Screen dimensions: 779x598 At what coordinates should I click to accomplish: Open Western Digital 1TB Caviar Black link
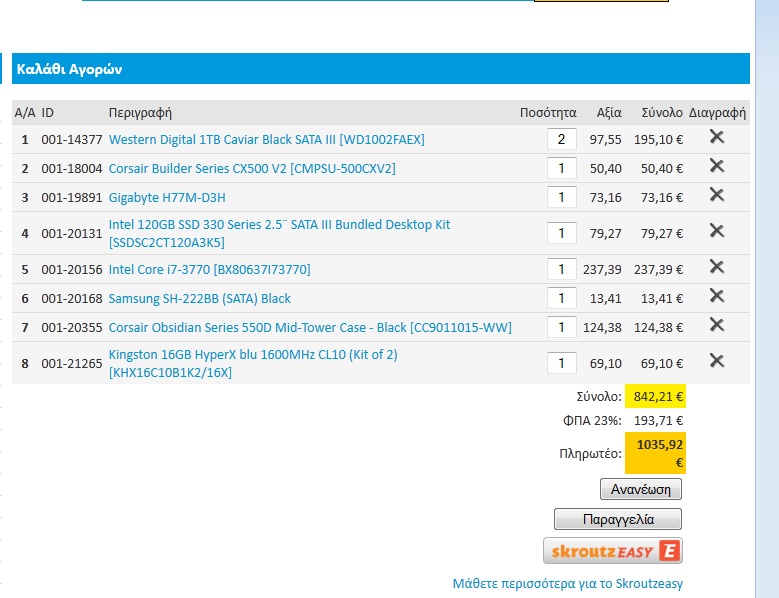pyautogui.click(x=266, y=140)
